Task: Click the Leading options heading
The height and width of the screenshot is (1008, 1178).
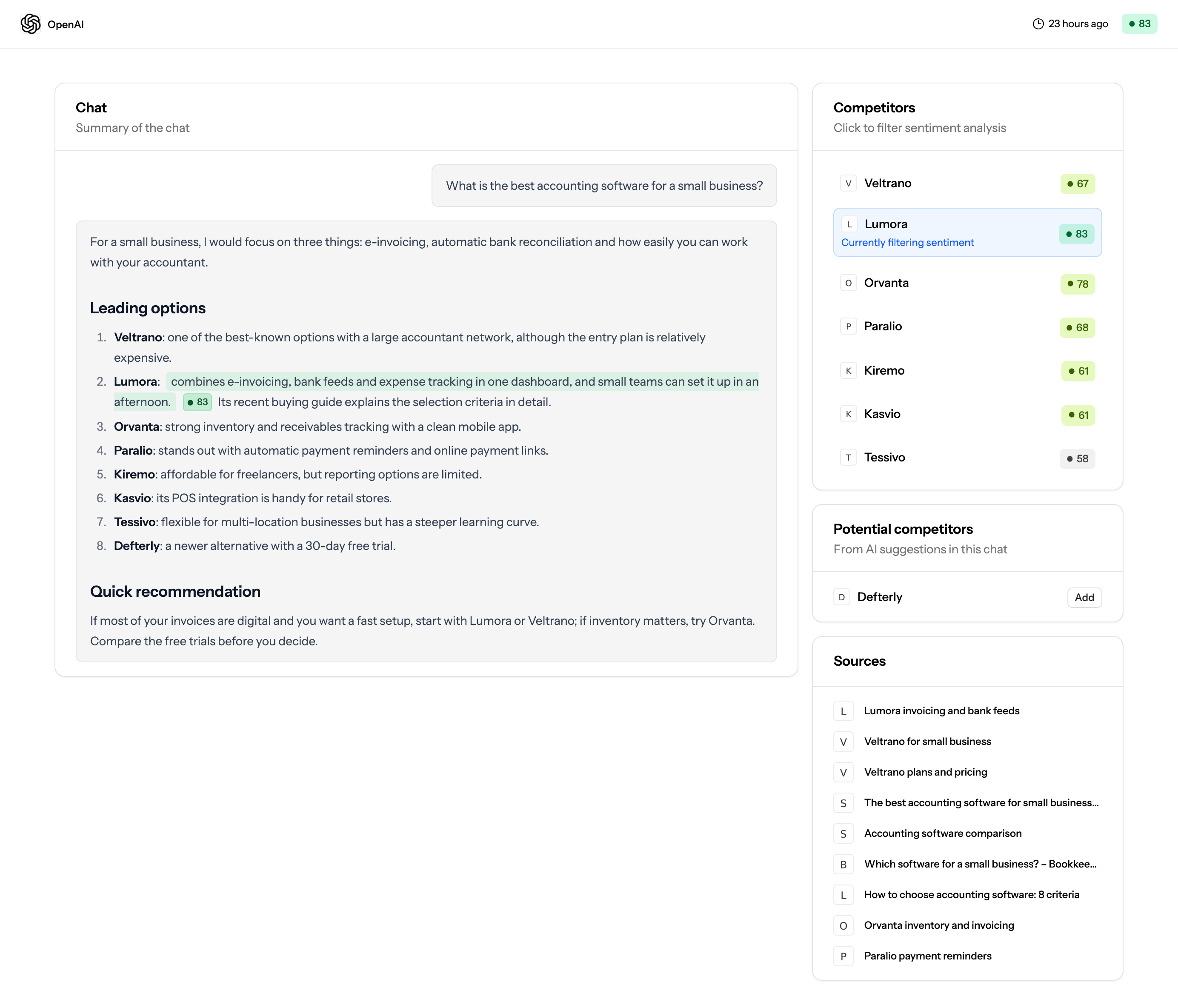Action: (148, 308)
